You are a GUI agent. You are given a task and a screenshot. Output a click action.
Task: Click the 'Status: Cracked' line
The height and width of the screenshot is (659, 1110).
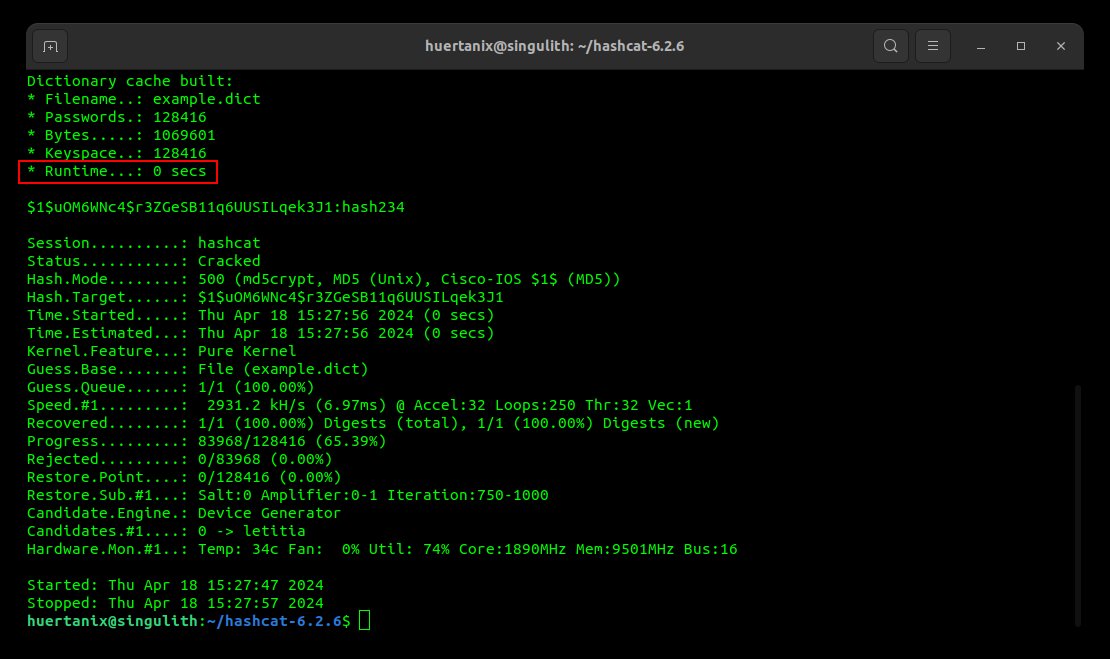144,261
